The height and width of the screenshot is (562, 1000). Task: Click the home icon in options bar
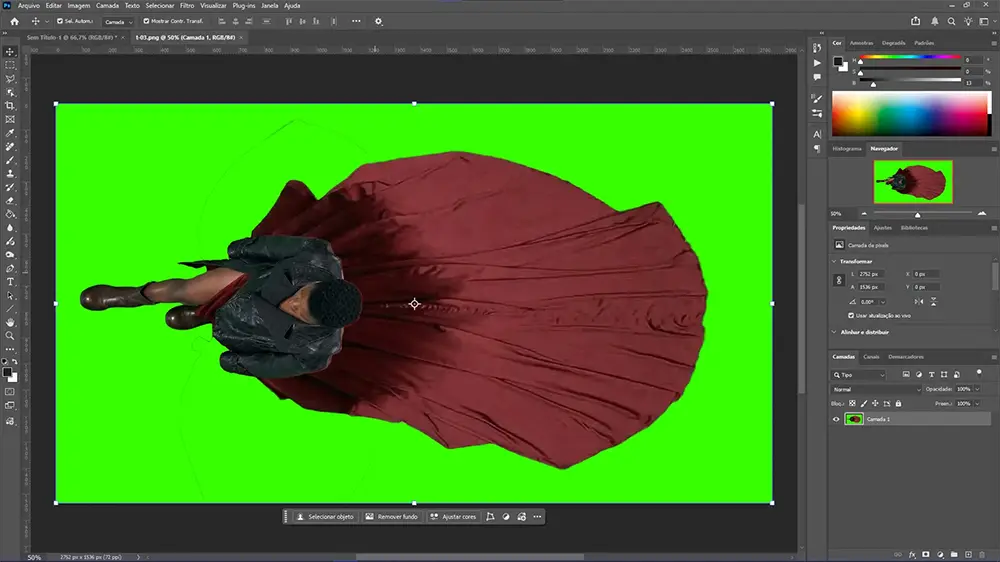[x=14, y=21]
